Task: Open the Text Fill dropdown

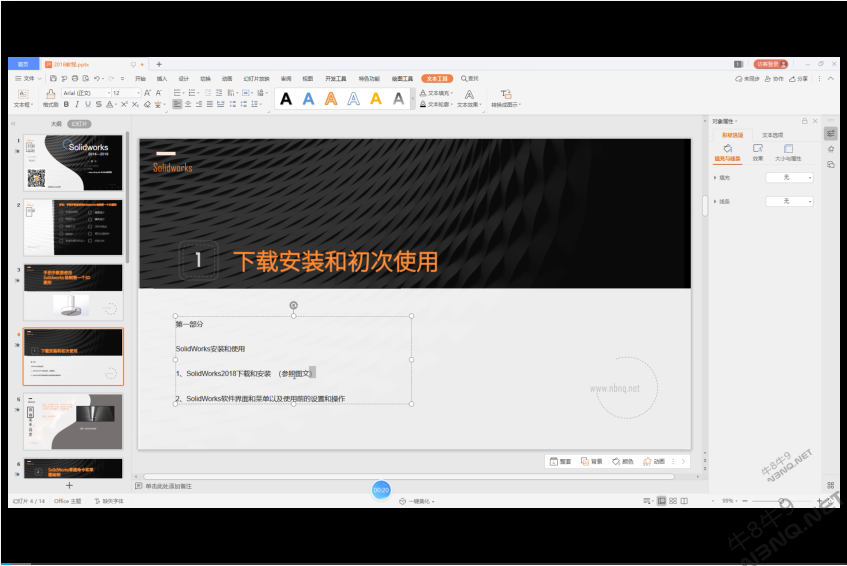Action: pos(436,93)
